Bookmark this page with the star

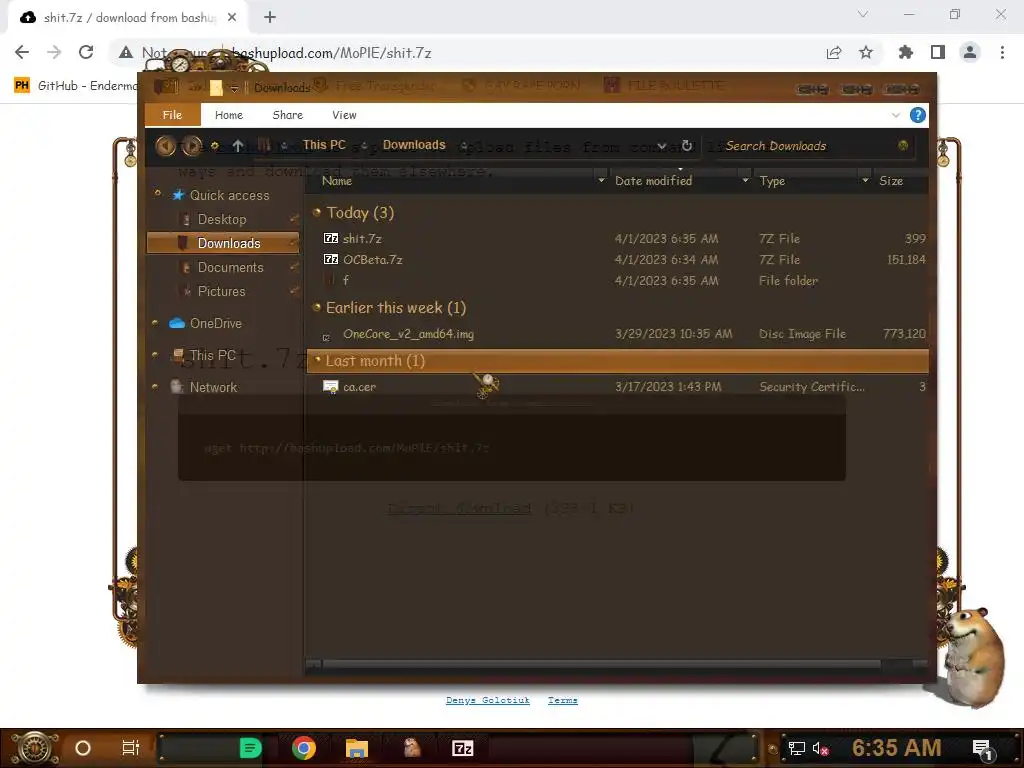coord(866,52)
